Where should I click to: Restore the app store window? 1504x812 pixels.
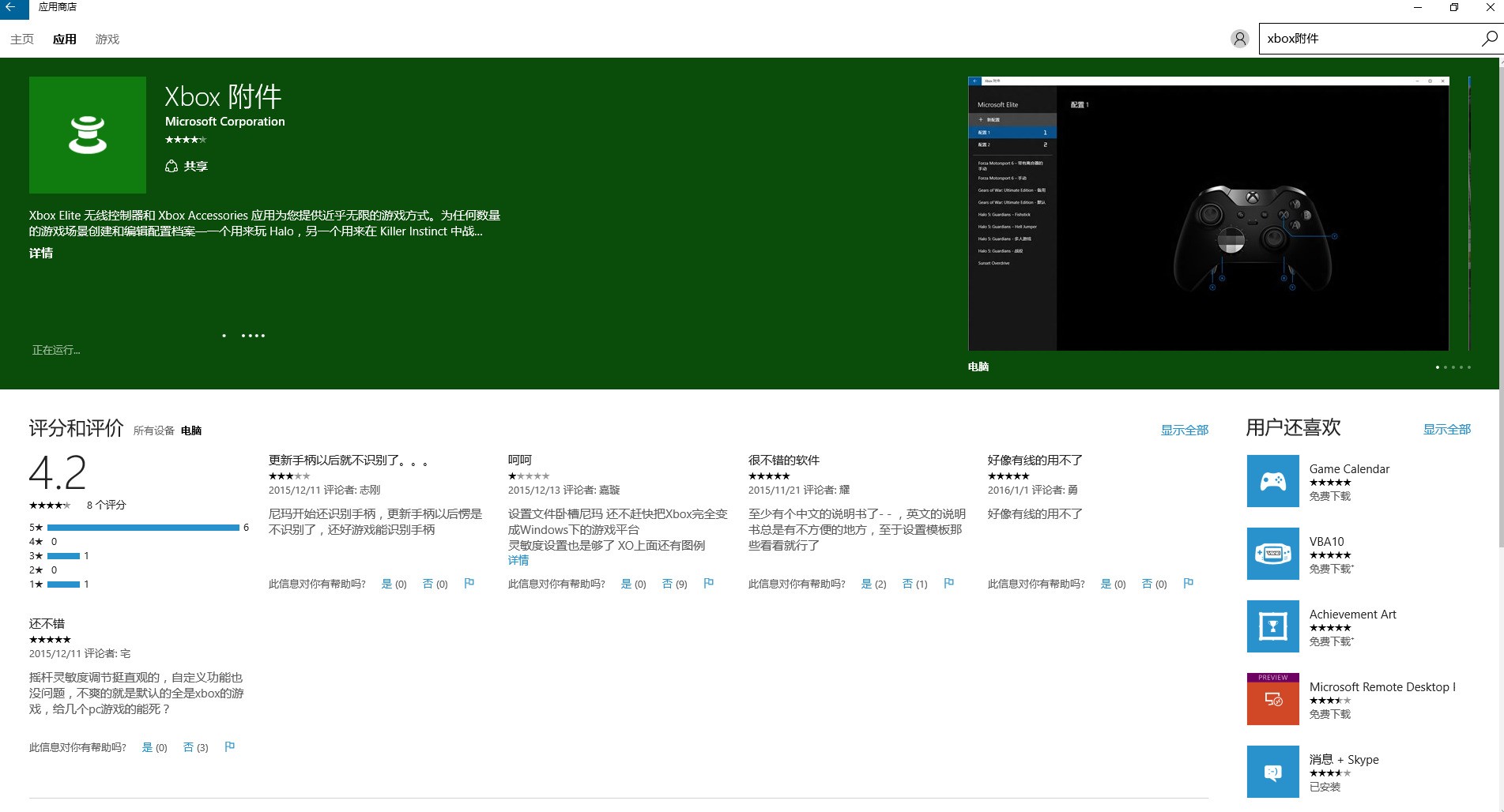[x=1453, y=8]
